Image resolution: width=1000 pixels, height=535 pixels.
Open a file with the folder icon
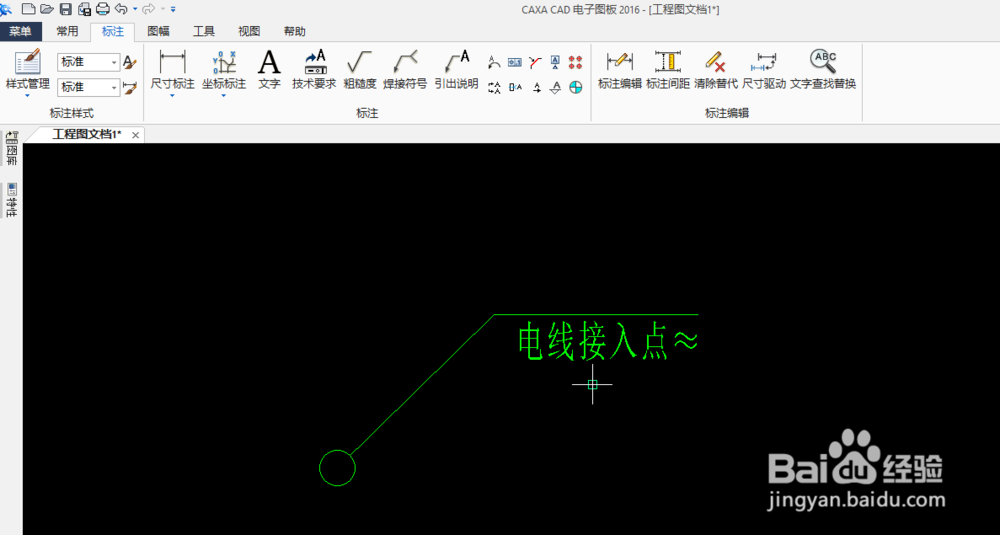47,9
